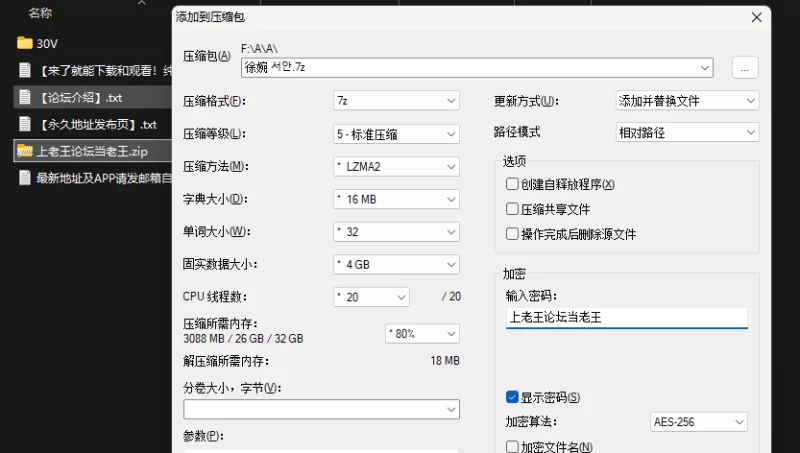Screen dimensions: 800x453
Task: Click the 【永久地址发布页】.txt file icon
Action: coord(24,124)
